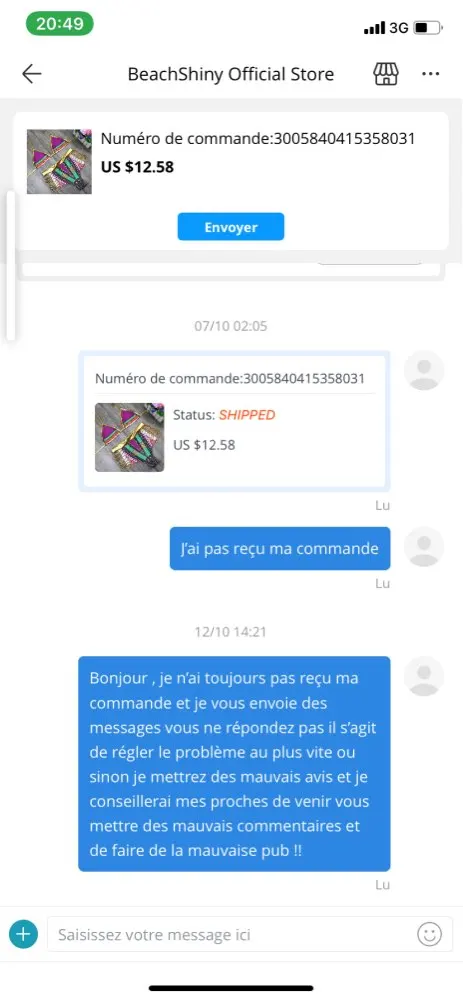The image size is (463, 1000).
Task: Tap the BeachShiny Official Store title
Action: (231, 74)
